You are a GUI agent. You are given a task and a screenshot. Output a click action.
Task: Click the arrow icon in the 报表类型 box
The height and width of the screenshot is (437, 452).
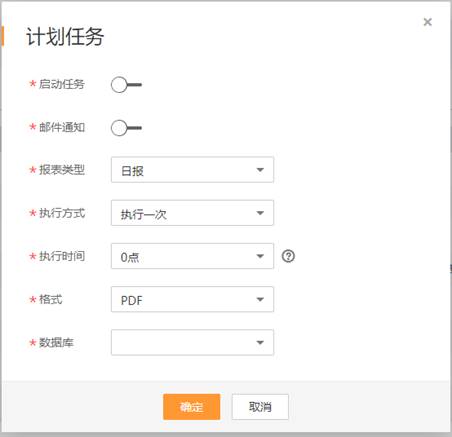point(260,170)
